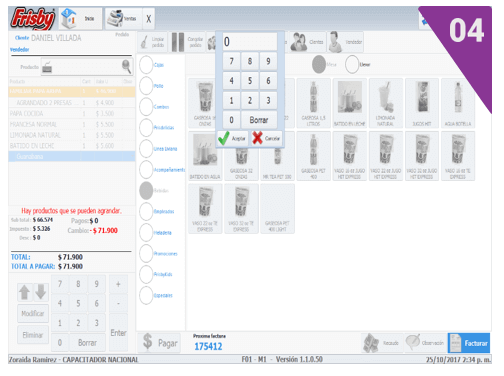Select the Pollo category radio button
This screenshot has width=504, height=376.
146,86
